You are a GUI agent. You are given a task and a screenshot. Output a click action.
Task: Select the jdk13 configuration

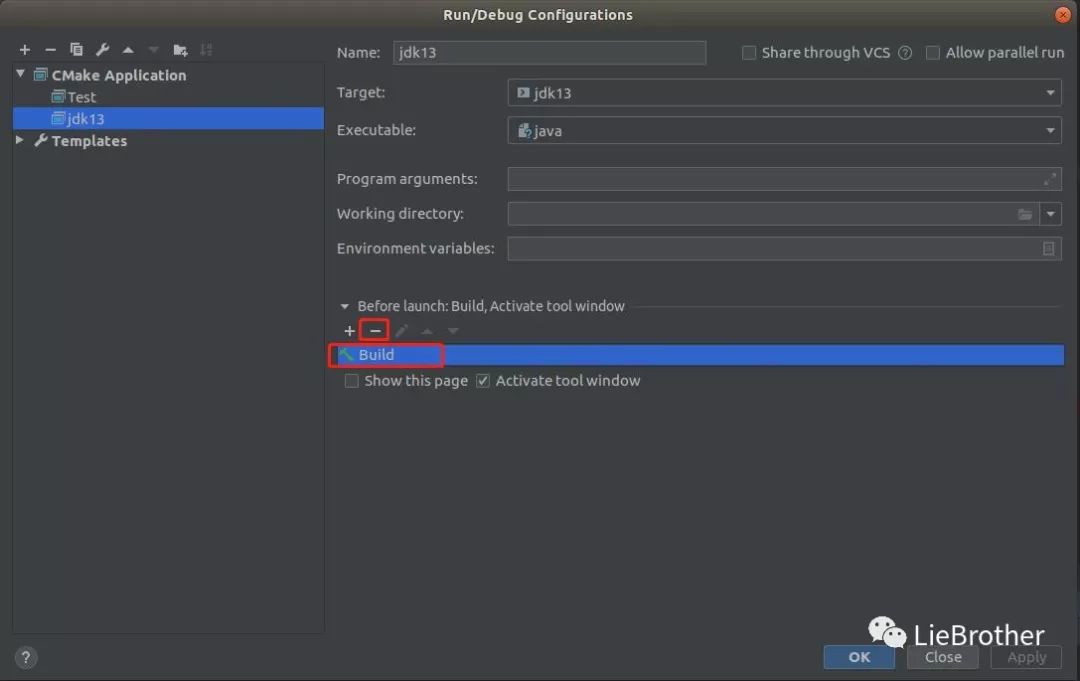168,118
